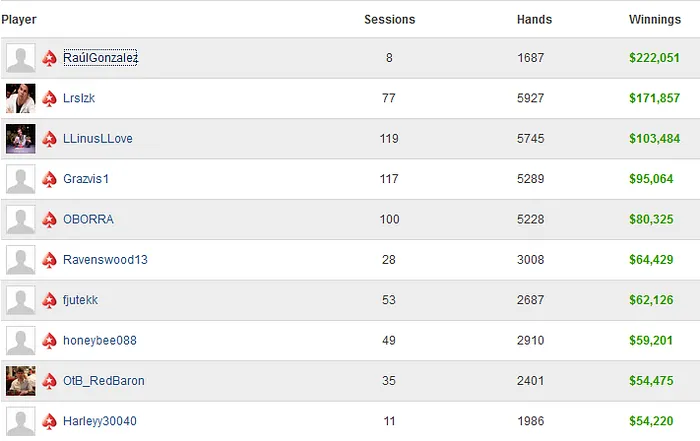Open Lrslzk's profile photo thumbnail
Screen dimensions: 700x441
(x=21, y=99)
